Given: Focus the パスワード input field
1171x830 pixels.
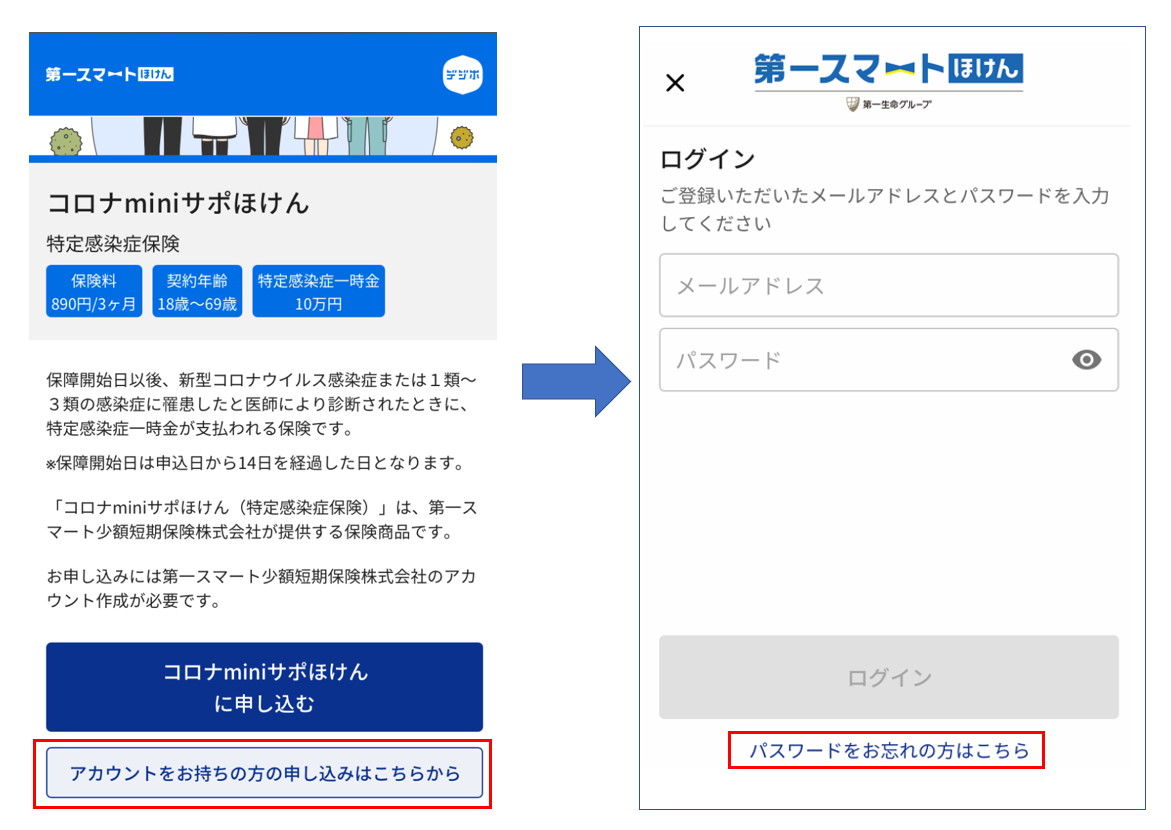Looking at the screenshot, I should [x=889, y=360].
